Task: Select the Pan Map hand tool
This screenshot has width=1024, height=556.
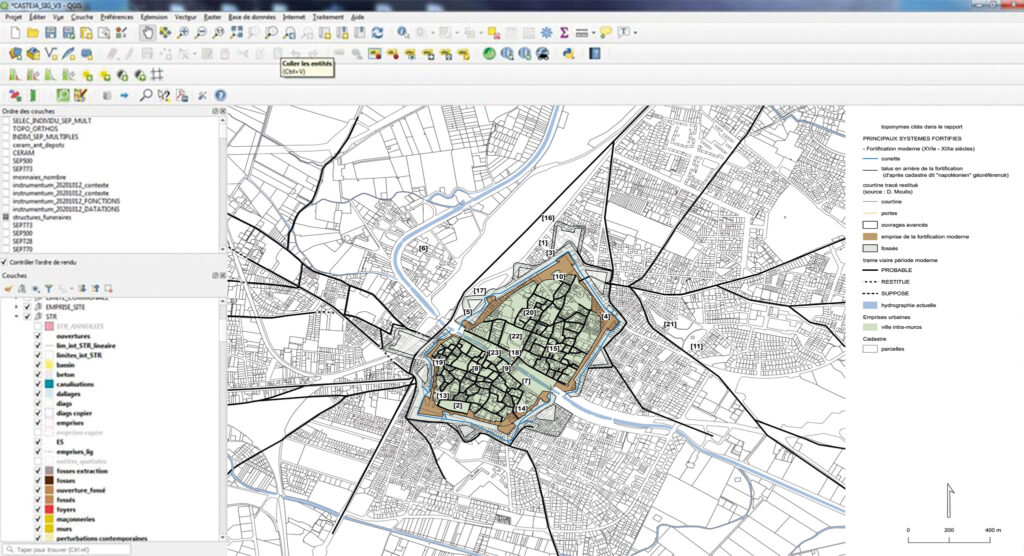Action: tap(148, 33)
